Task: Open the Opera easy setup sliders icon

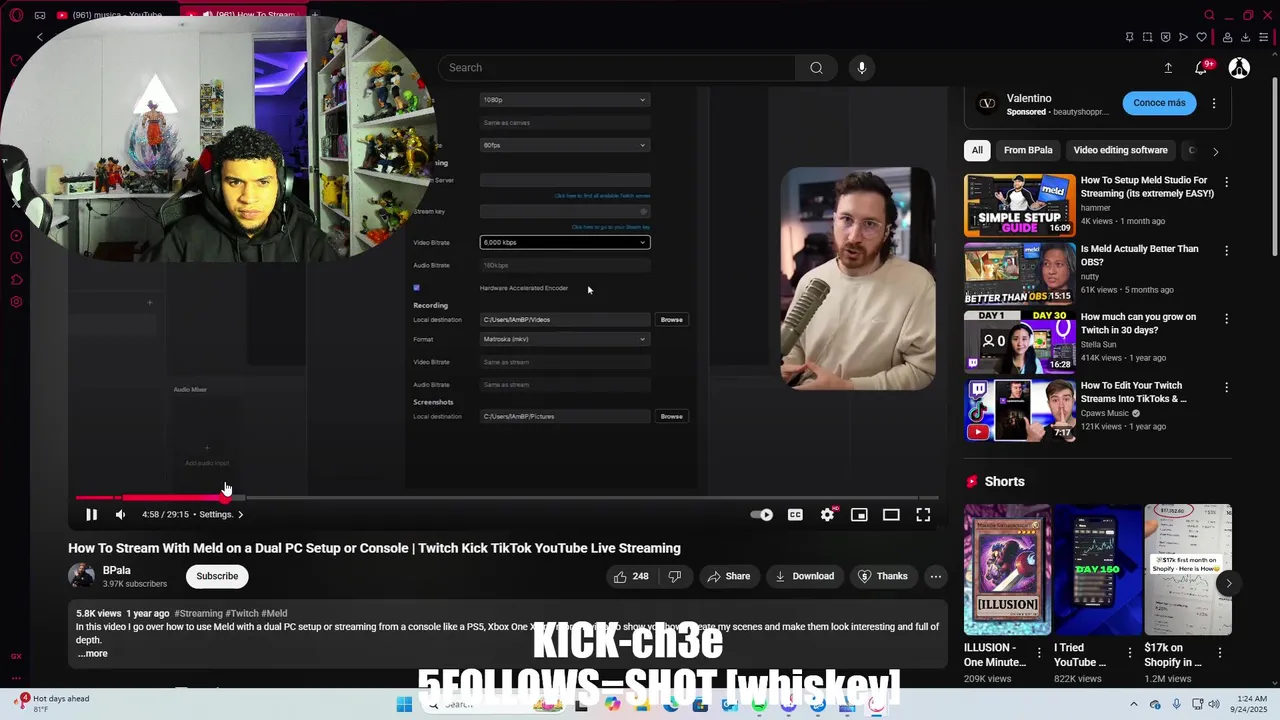Action: [1264, 37]
